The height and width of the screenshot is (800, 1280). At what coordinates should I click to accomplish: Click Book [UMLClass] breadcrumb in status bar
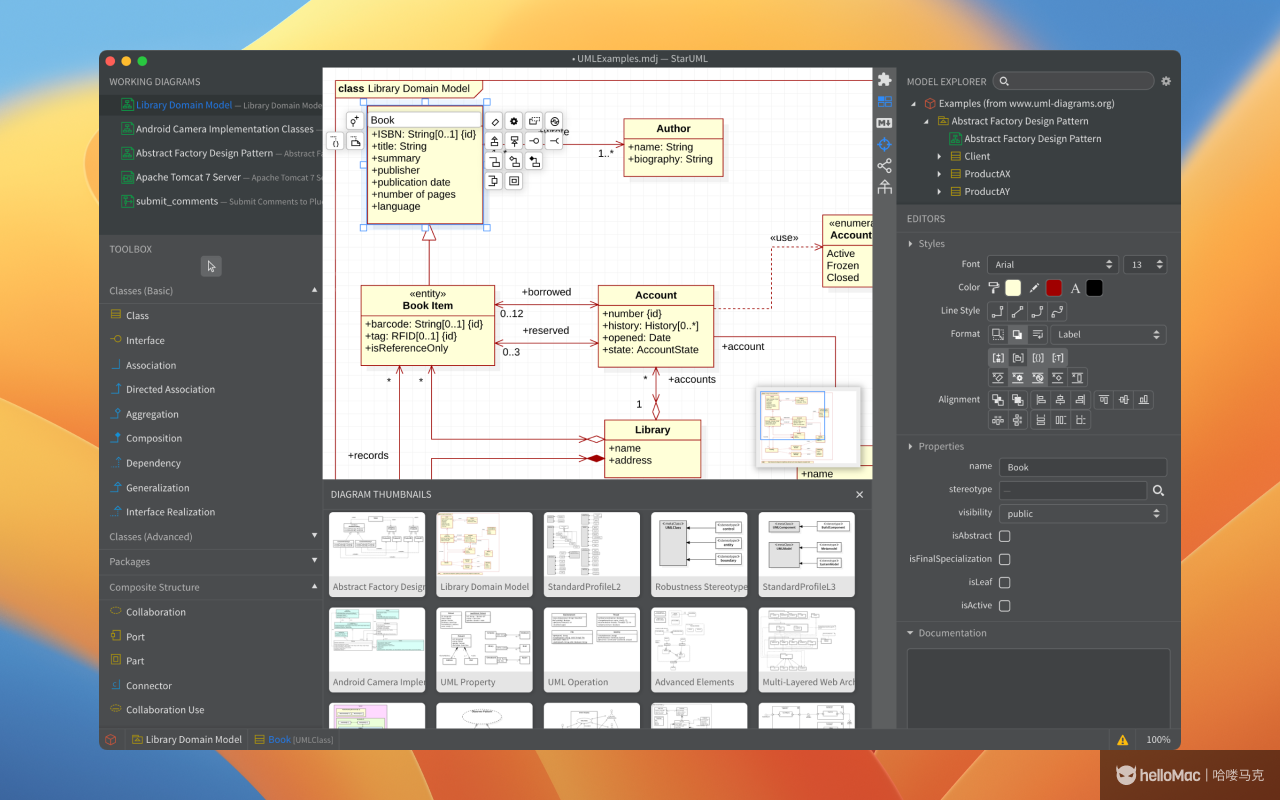pyautogui.click(x=294, y=740)
